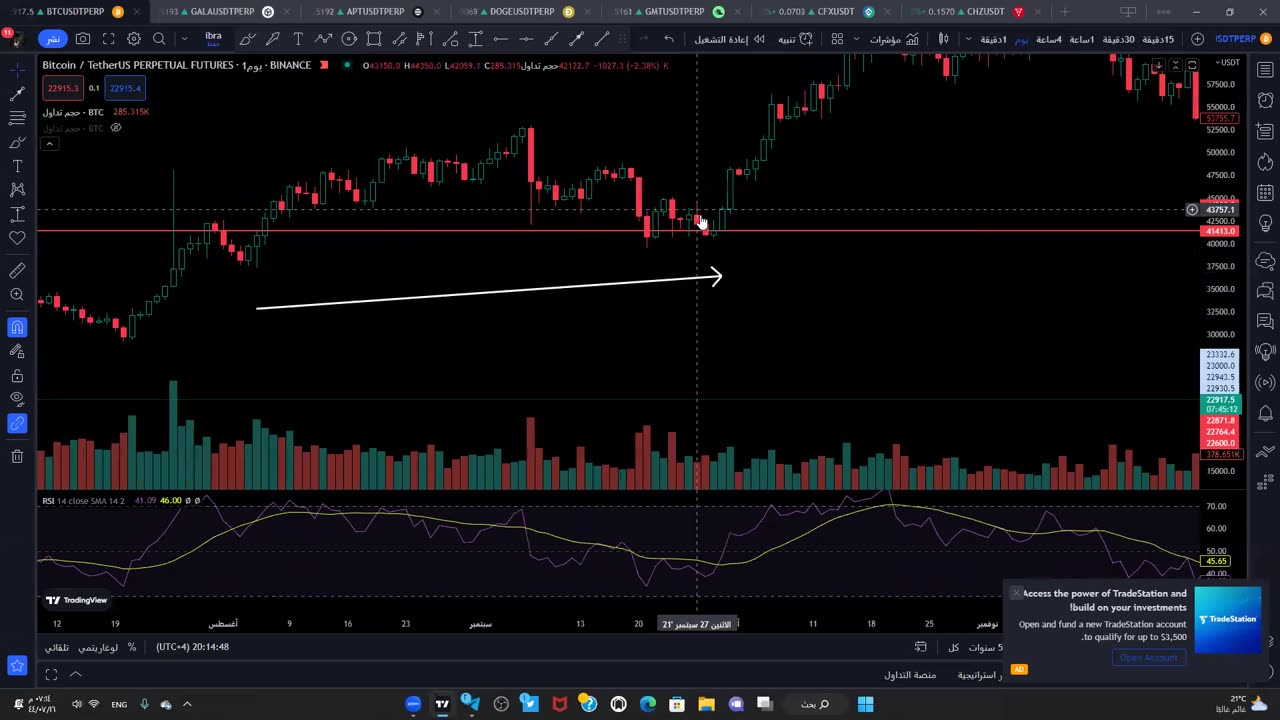Create an alert with the alarm clock button
Screen dimensions: 1280x720
tap(797, 39)
